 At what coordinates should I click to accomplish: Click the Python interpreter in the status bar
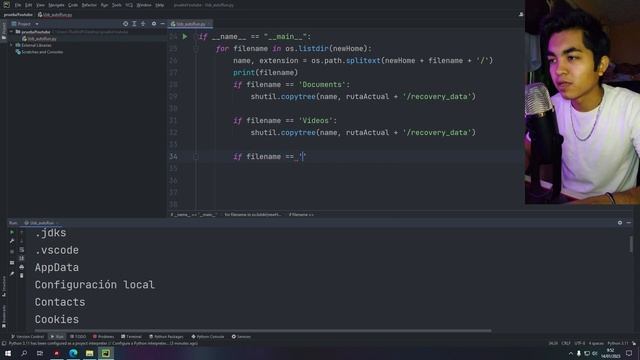[618, 343]
